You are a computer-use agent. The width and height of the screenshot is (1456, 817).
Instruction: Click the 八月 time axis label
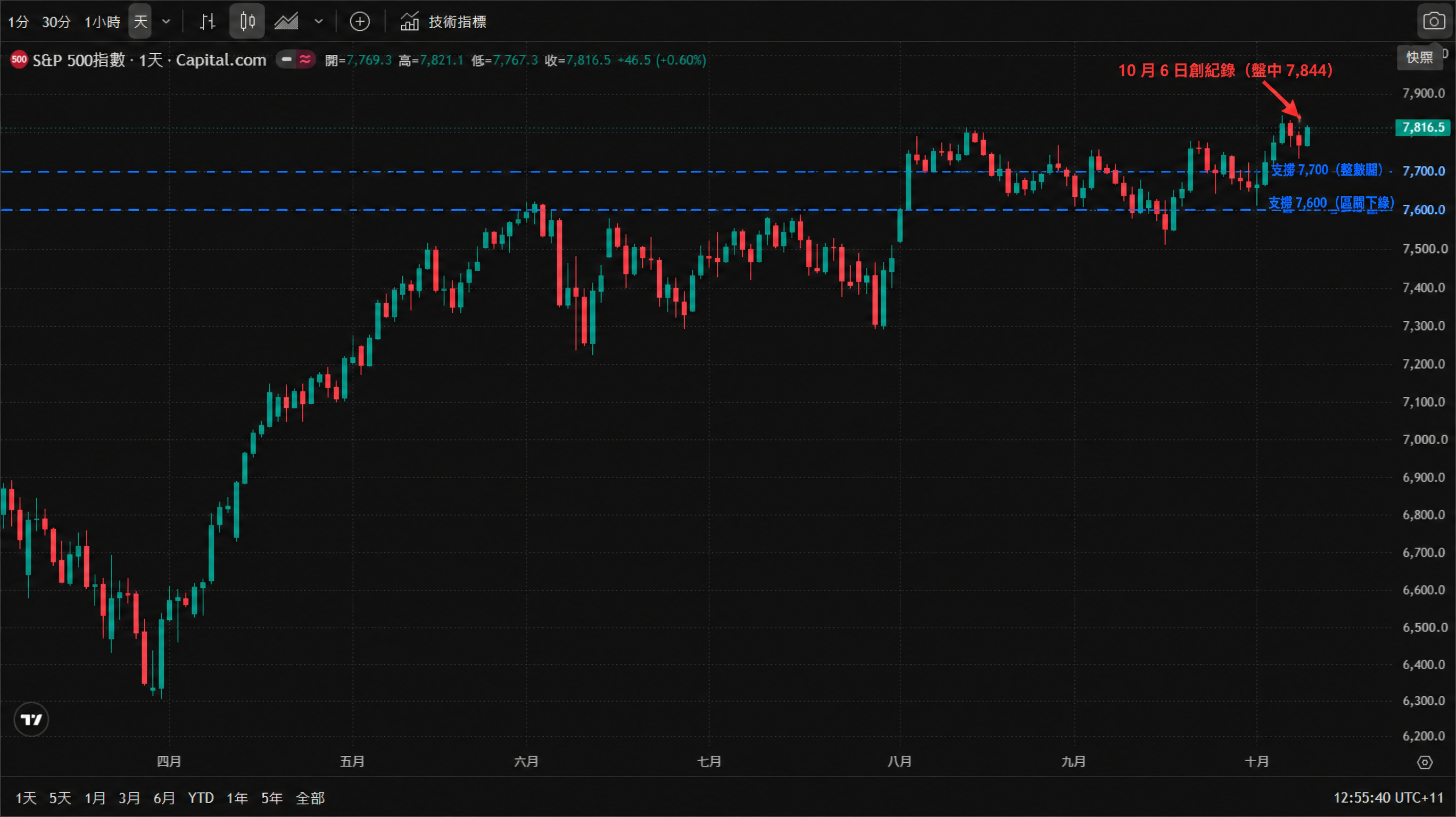tap(899, 762)
